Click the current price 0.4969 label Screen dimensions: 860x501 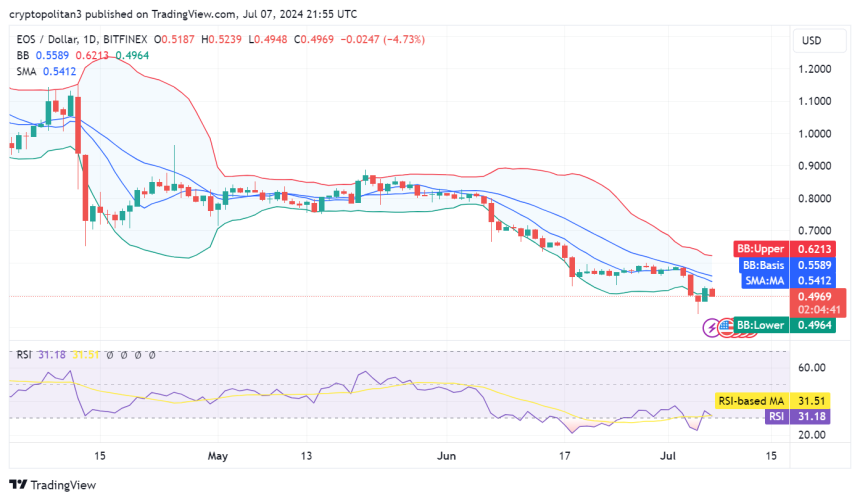[x=811, y=296]
